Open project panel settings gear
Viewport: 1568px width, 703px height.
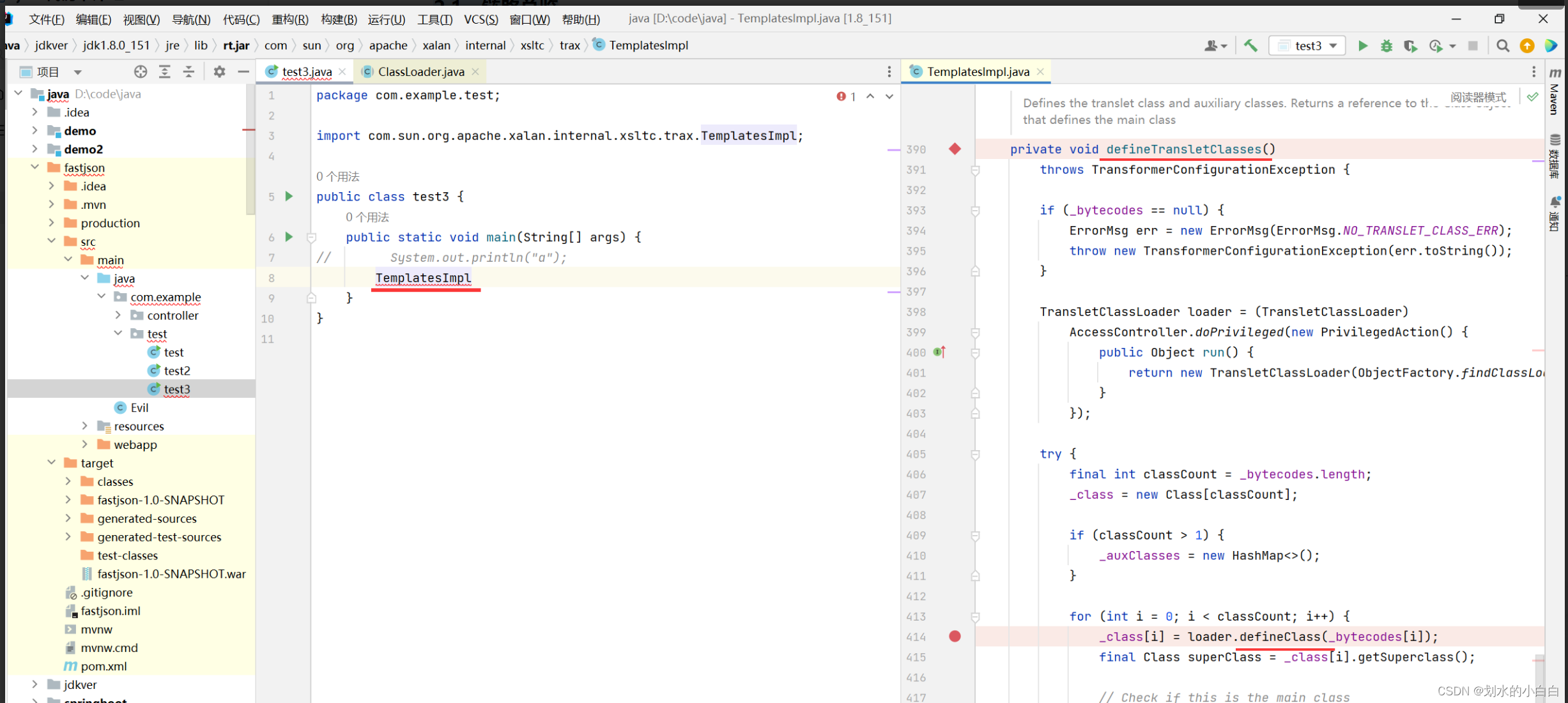click(x=219, y=72)
